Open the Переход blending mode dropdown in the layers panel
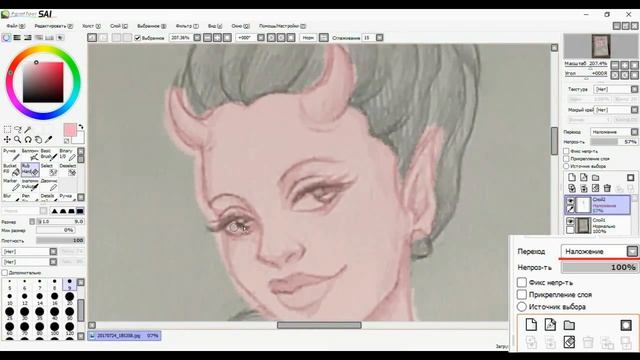Image resolution: width=640 pixels, height=360 pixels. [634, 132]
